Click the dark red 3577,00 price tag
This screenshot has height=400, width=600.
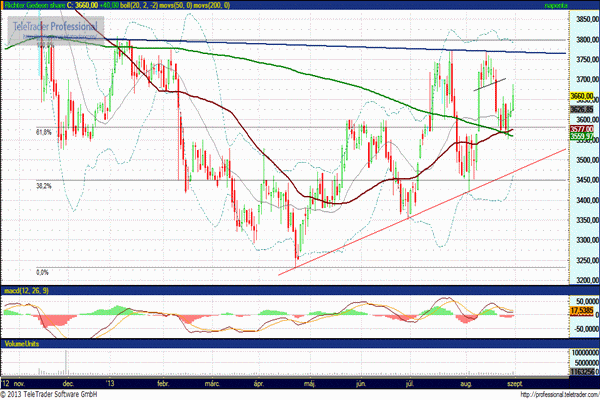click(x=582, y=128)
